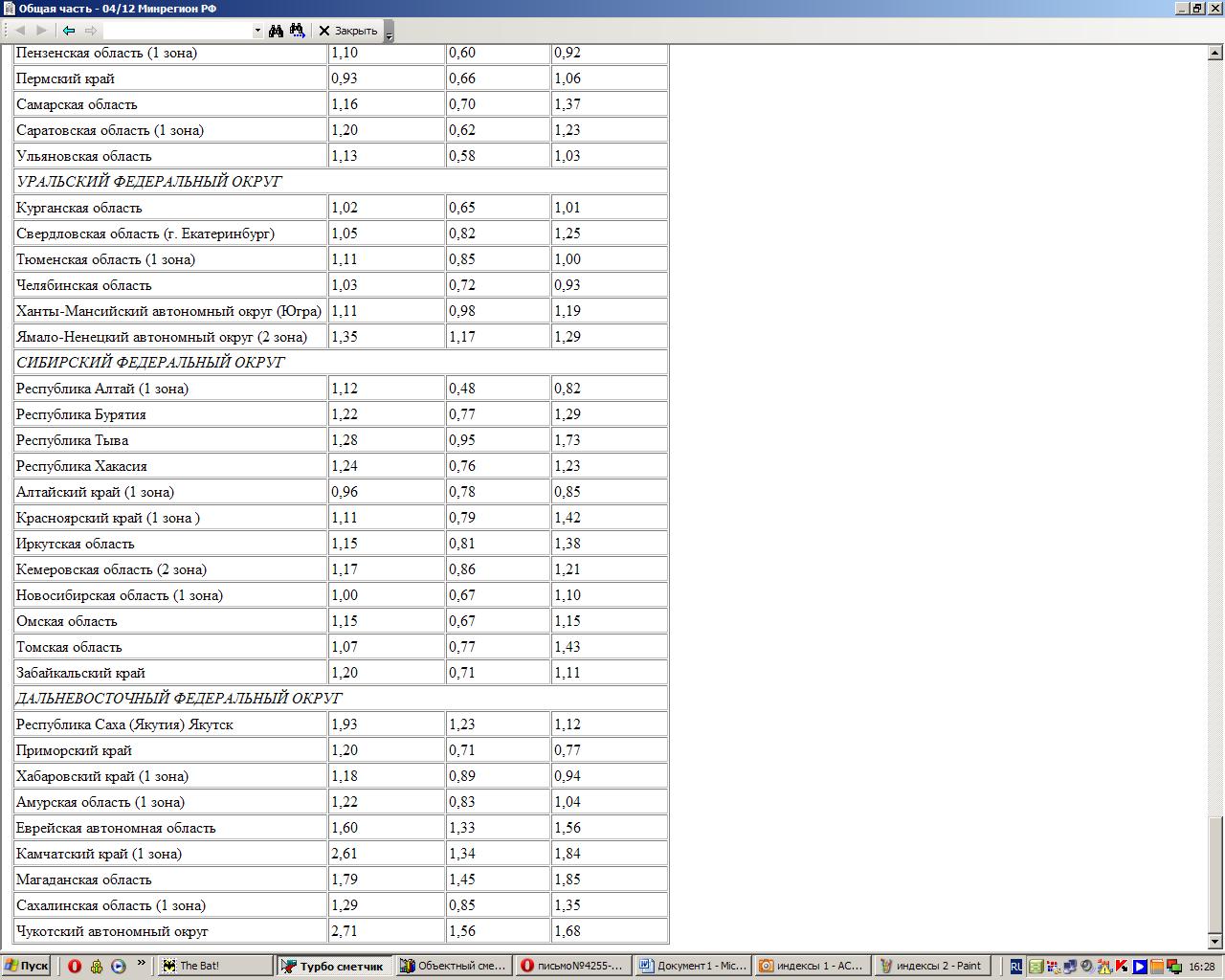Expand the quick launch overflow chevron
The width and height of the screenshot is (1225, 980).
pos(142,963)
